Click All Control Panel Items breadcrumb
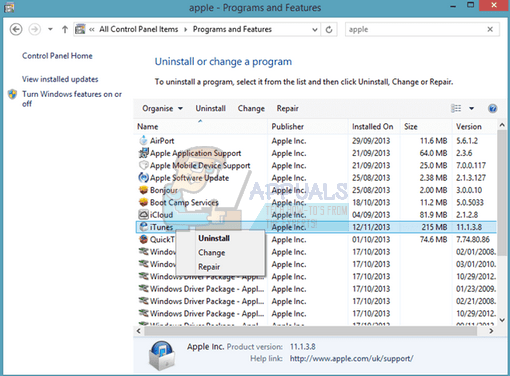The height and width of the screenshot is (376, 510). pos(138,29)
